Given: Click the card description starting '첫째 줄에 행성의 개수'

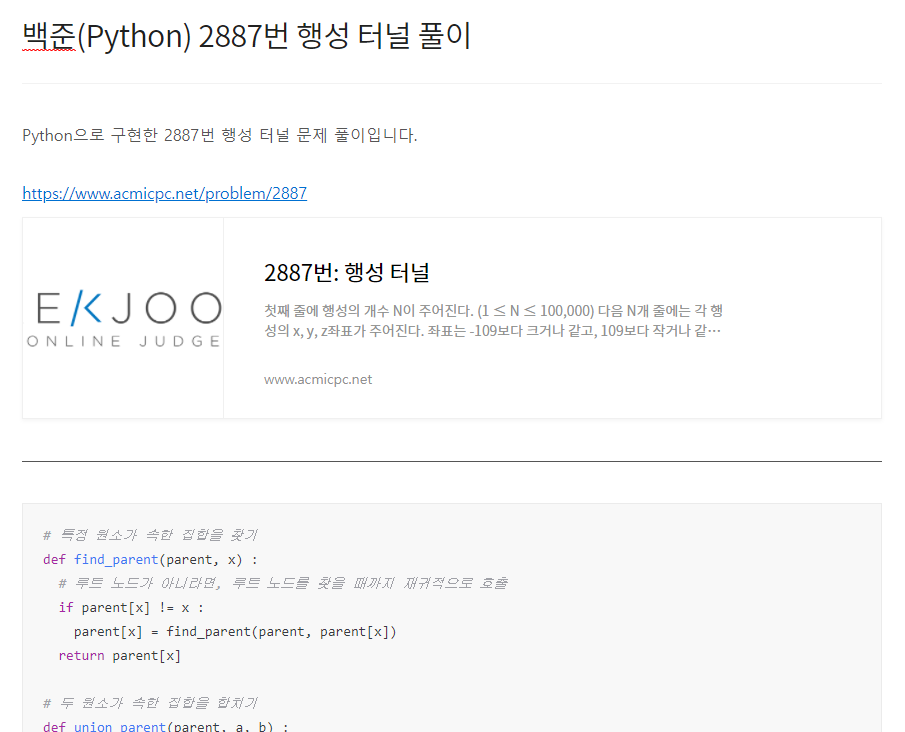Looking at the screenshot, I should (x=493, y=320).
